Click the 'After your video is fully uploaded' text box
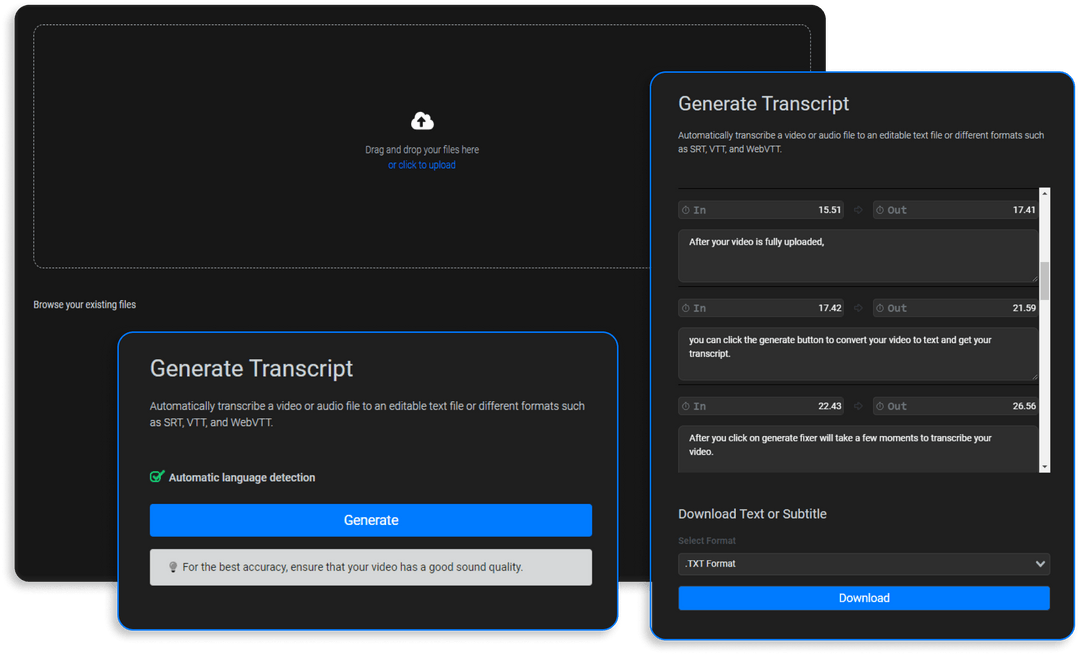Image resolution: width=1080 pixels, height=655 pixels. pos(858,256)
